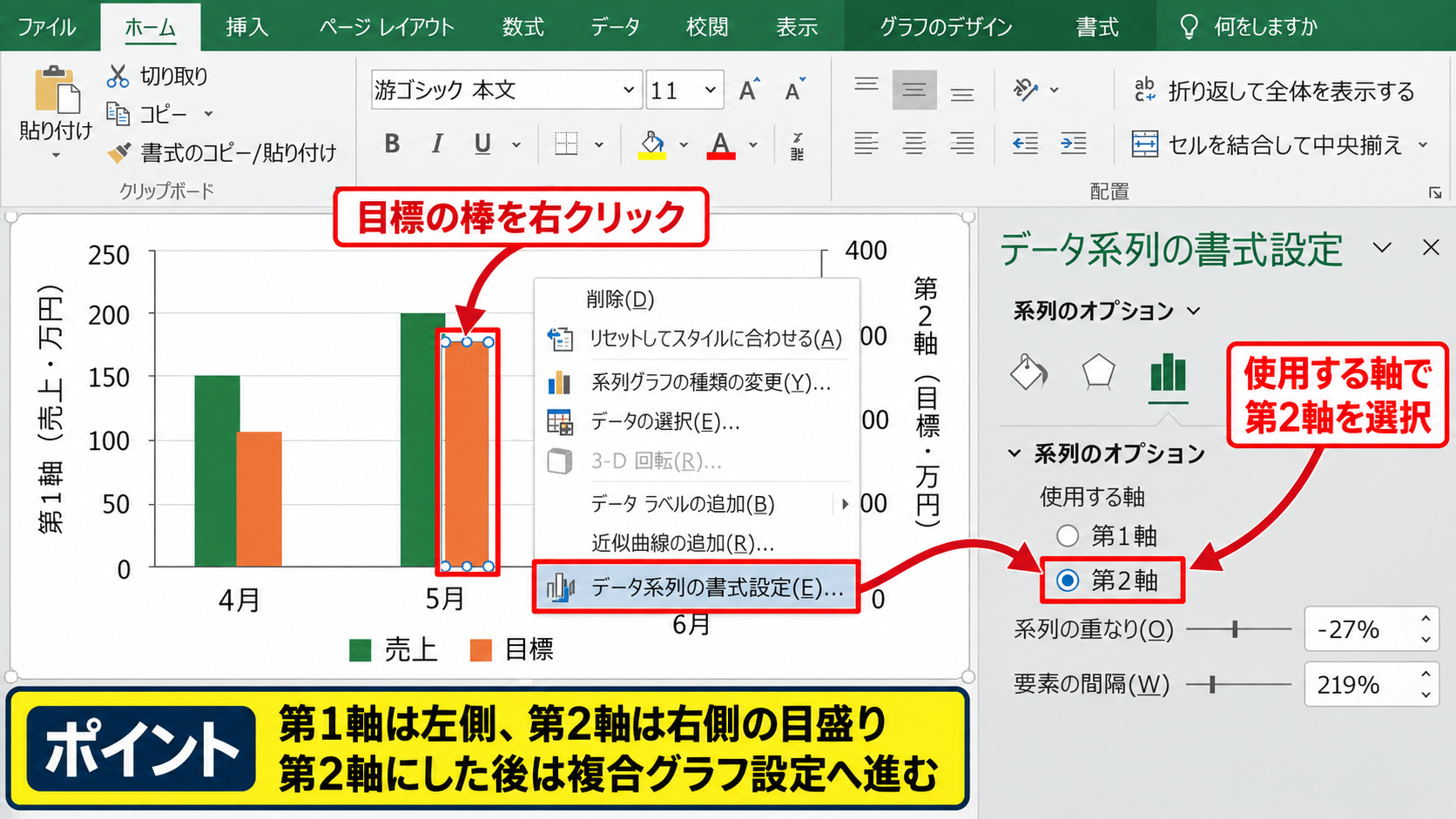Open the グラフのデザイン ribbon tab

(x=946, y=27)
